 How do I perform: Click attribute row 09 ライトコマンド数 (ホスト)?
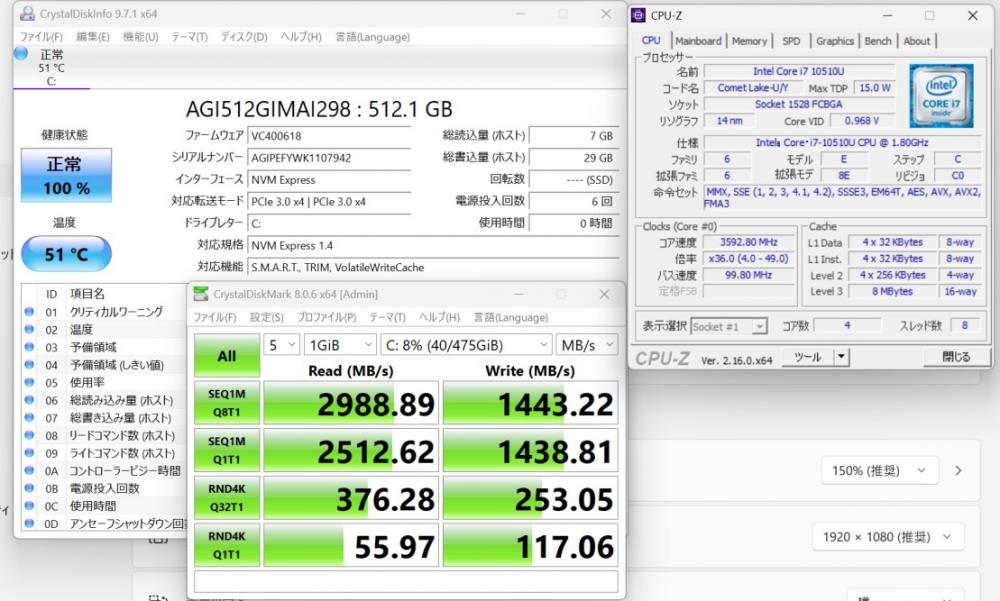pyautogui.click(x=104, y=453)
